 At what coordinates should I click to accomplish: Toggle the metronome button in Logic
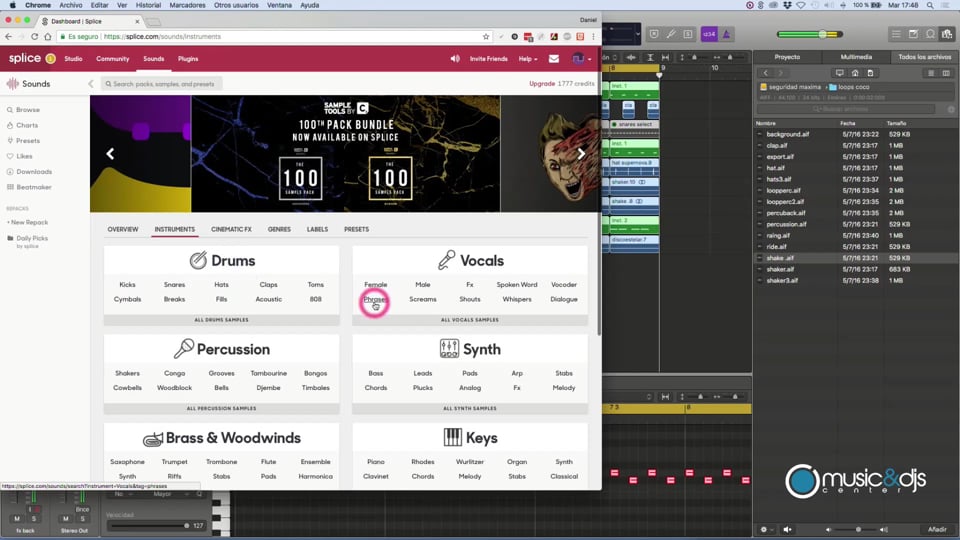pyautogui.click(x=726, y=34)
